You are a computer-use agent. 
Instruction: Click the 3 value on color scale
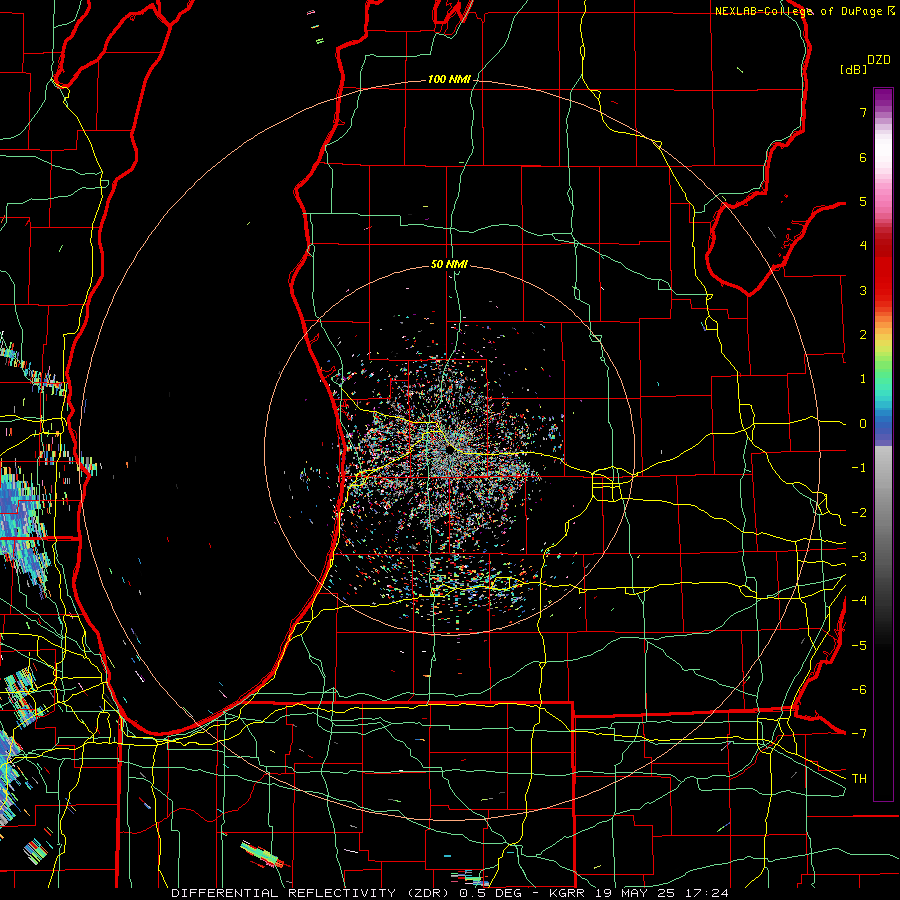(x=863, y=290)
